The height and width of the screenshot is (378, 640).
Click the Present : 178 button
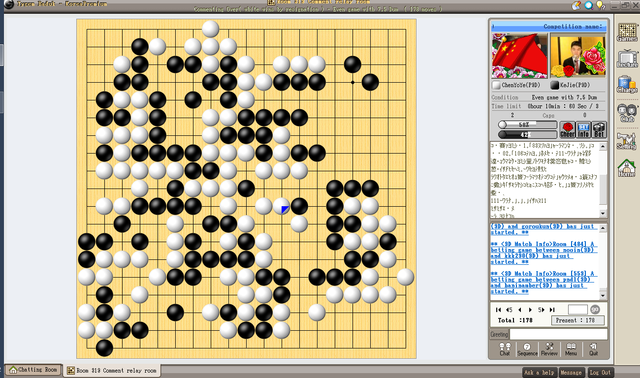point(578,320)
